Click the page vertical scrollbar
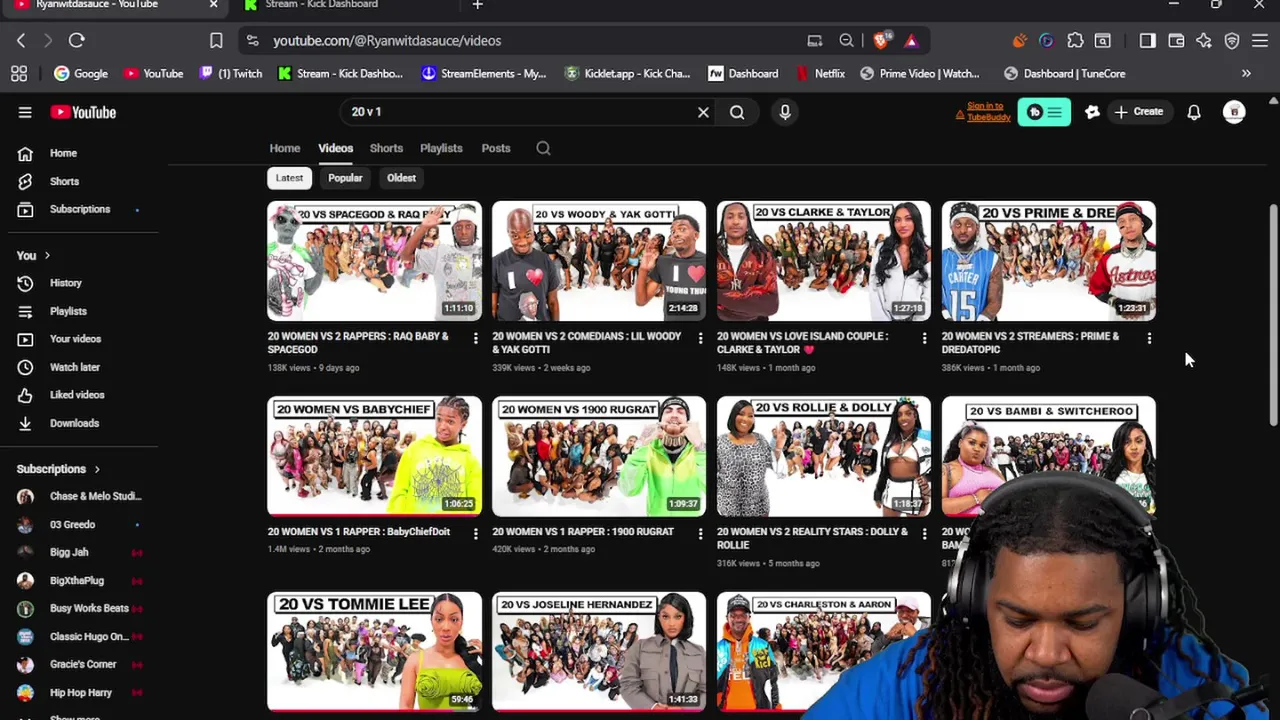1280x720 pixels. click(x=1273, y=315)
